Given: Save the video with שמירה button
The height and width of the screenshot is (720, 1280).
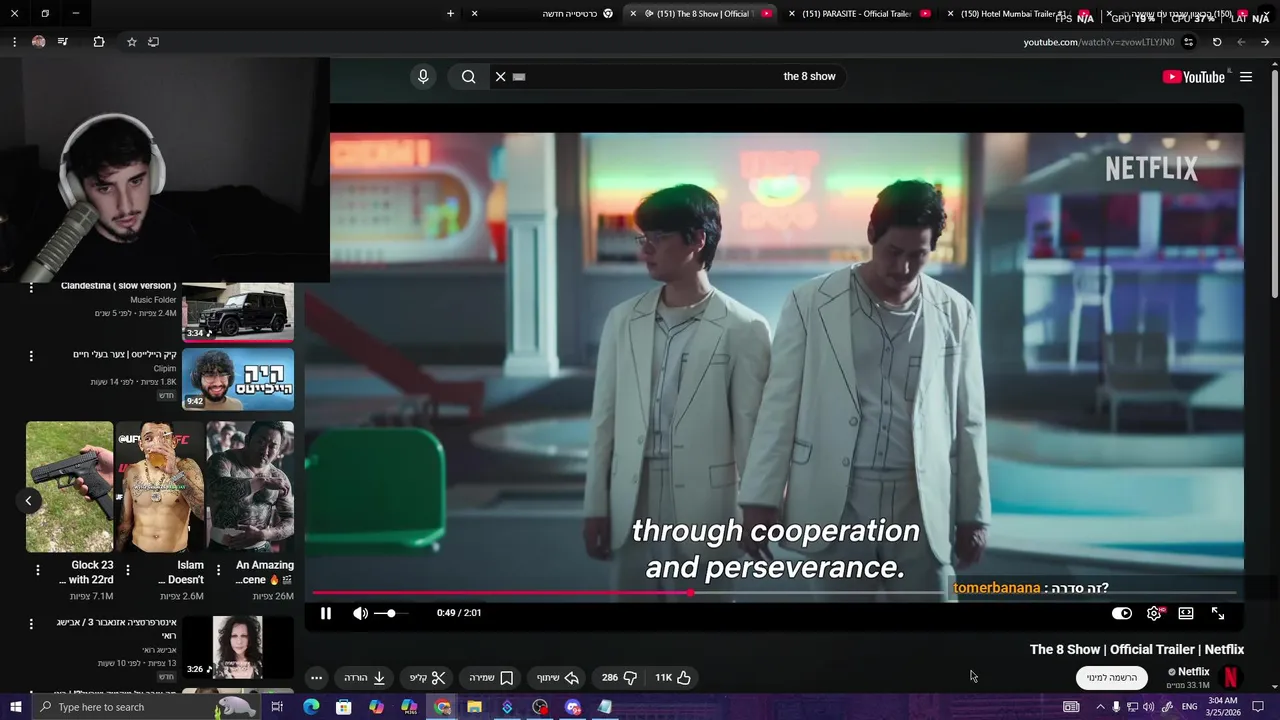Looking at the screenshot, I should pos(492,678).
